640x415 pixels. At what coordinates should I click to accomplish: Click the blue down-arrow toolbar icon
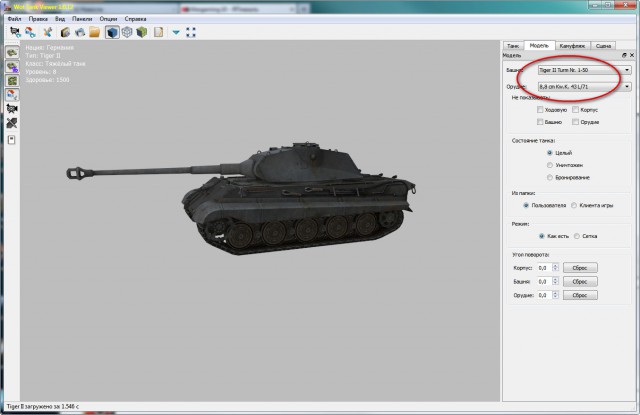click(x=176, y=32)
